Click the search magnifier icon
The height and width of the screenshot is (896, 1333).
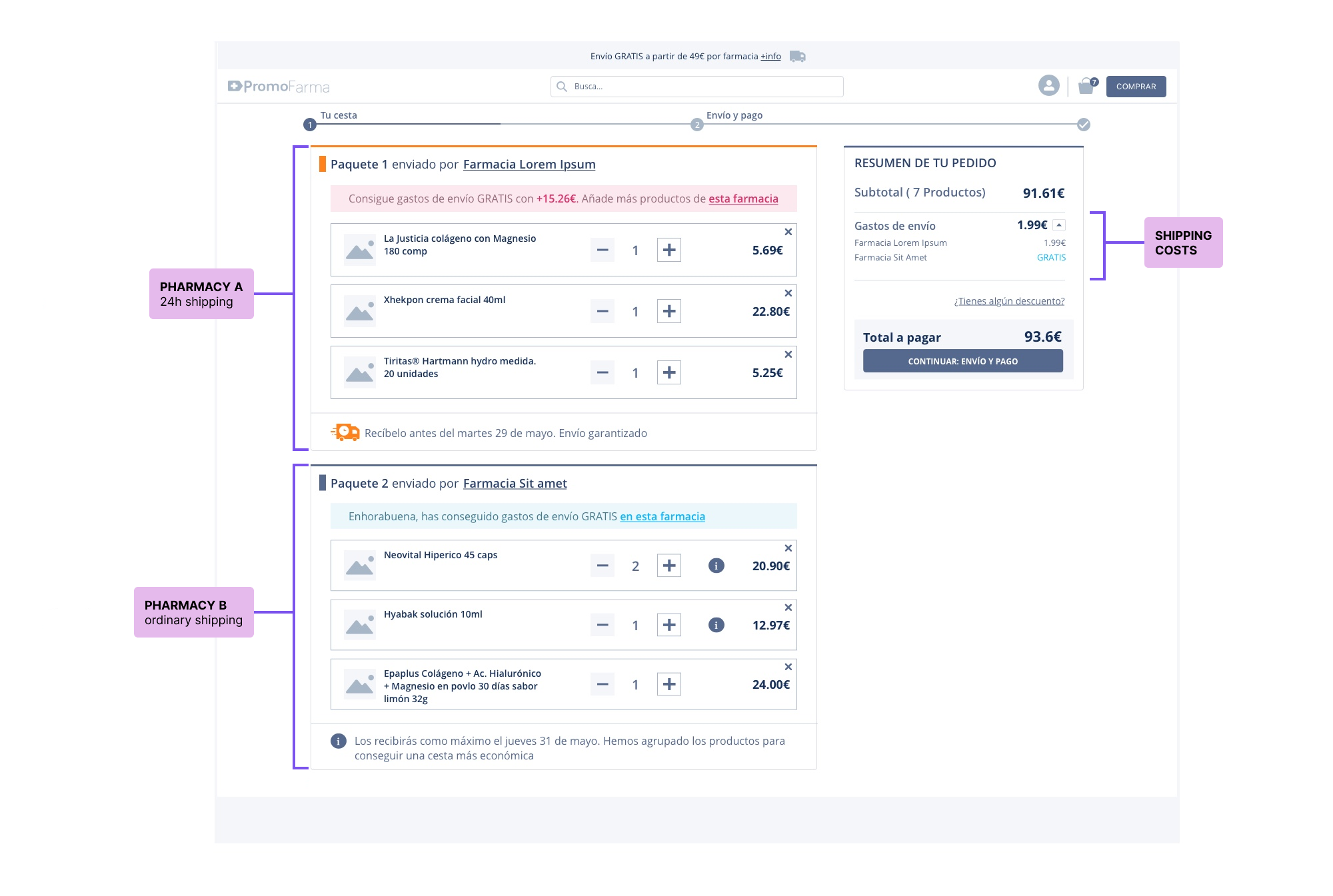tap(562, 87)
